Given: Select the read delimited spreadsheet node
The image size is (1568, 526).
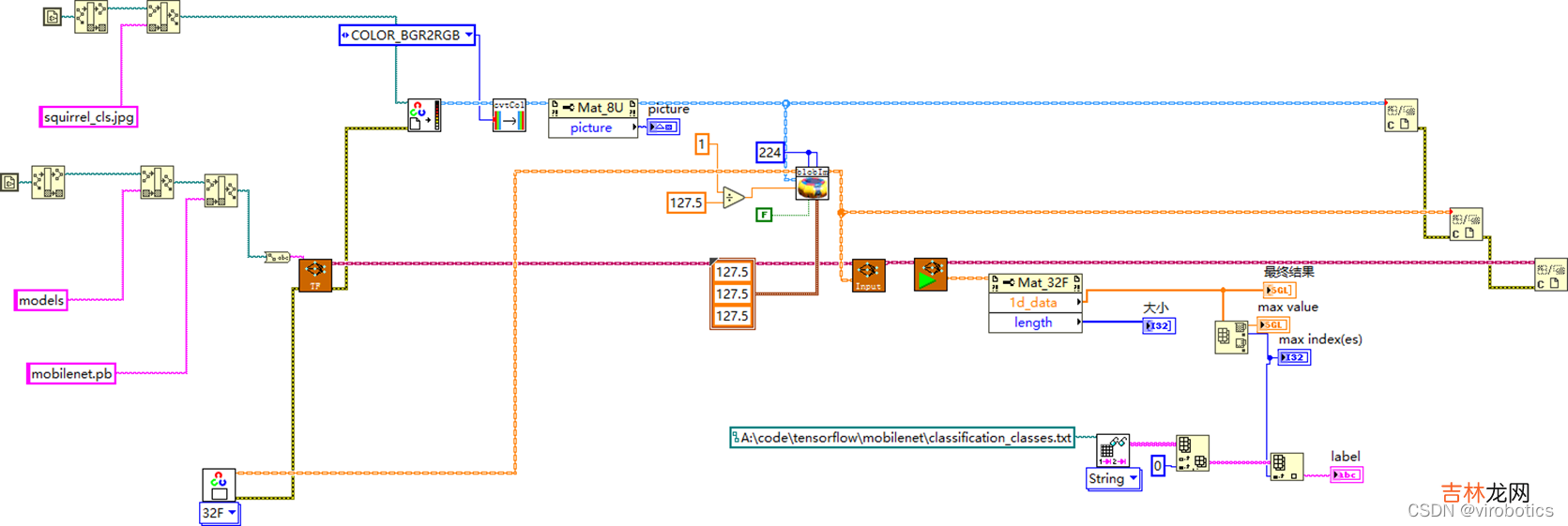Looking at the screenshot, I should pos(1113,450).
